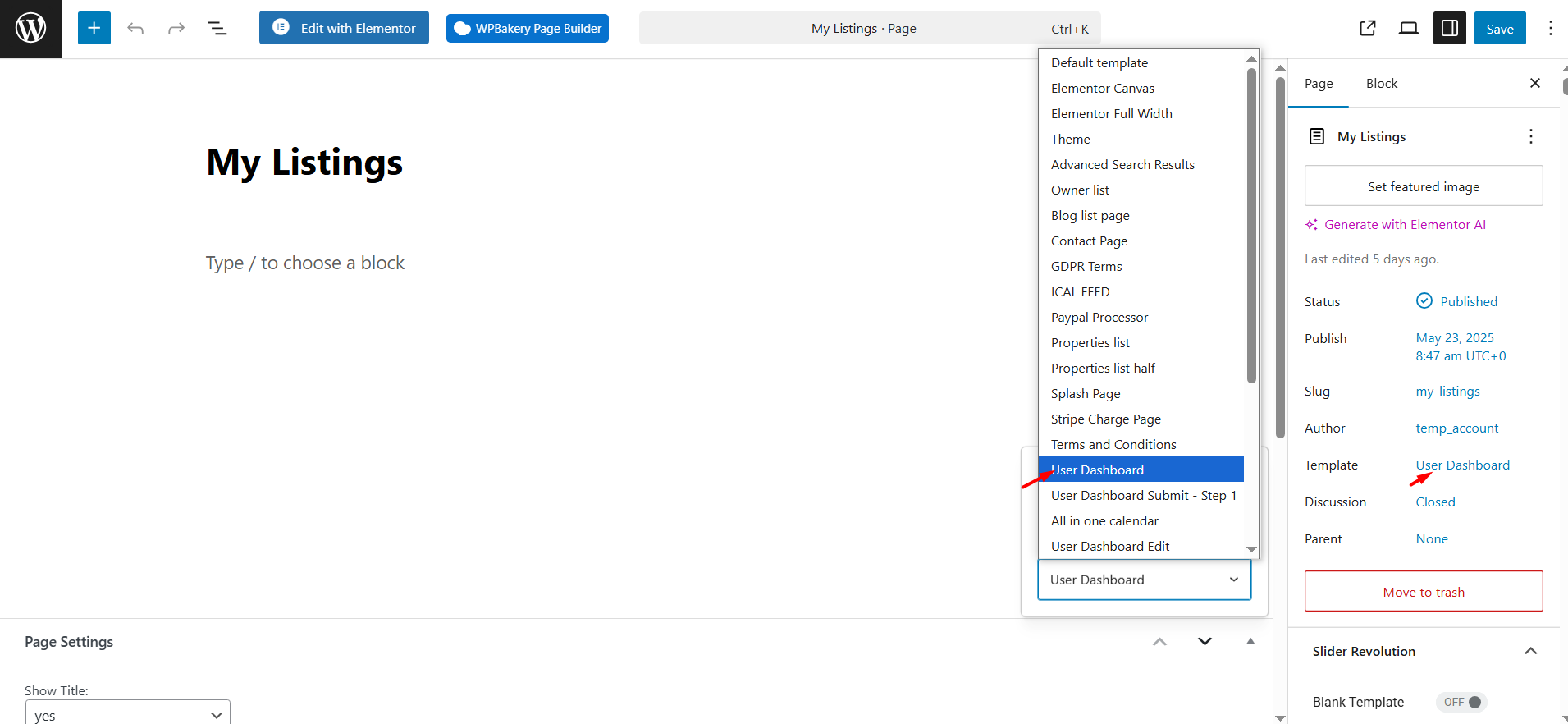This screenshot has height=724, width=1568.
Task: Open the top-right Options three-dot menu
Action: click(1550, 29)
